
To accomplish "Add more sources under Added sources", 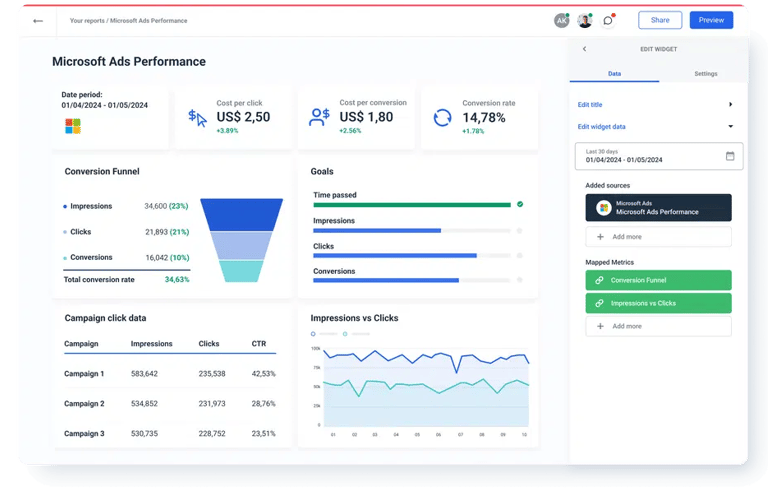I will click(x=658, y=236).
